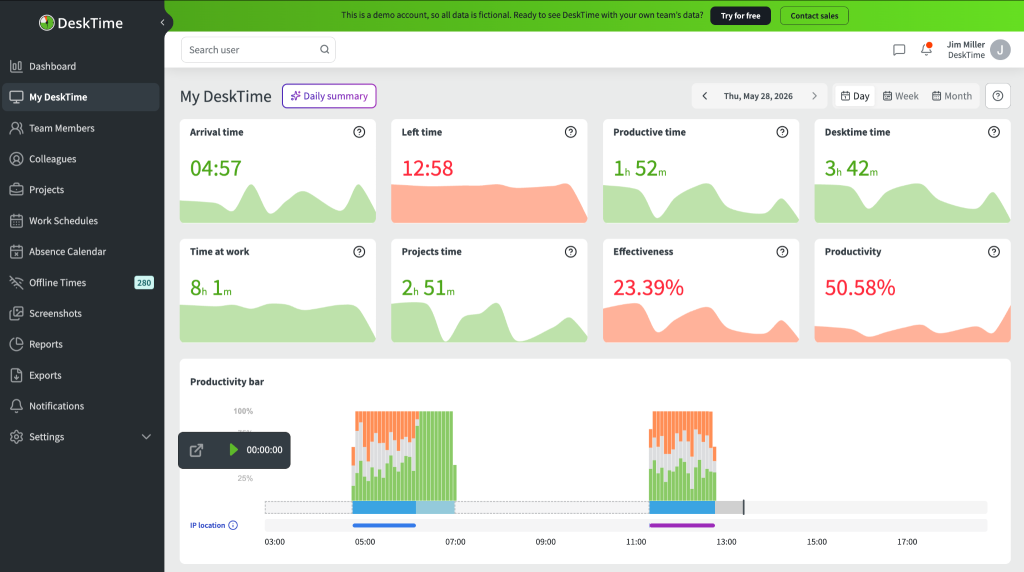
Task: Click the purple IP location bar
Action: (x=682, y=526)
